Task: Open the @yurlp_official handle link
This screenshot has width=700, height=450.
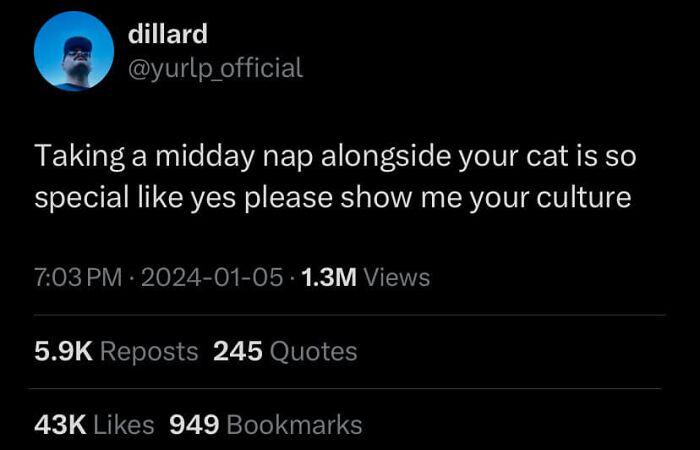Action: [x=215, y=67]
